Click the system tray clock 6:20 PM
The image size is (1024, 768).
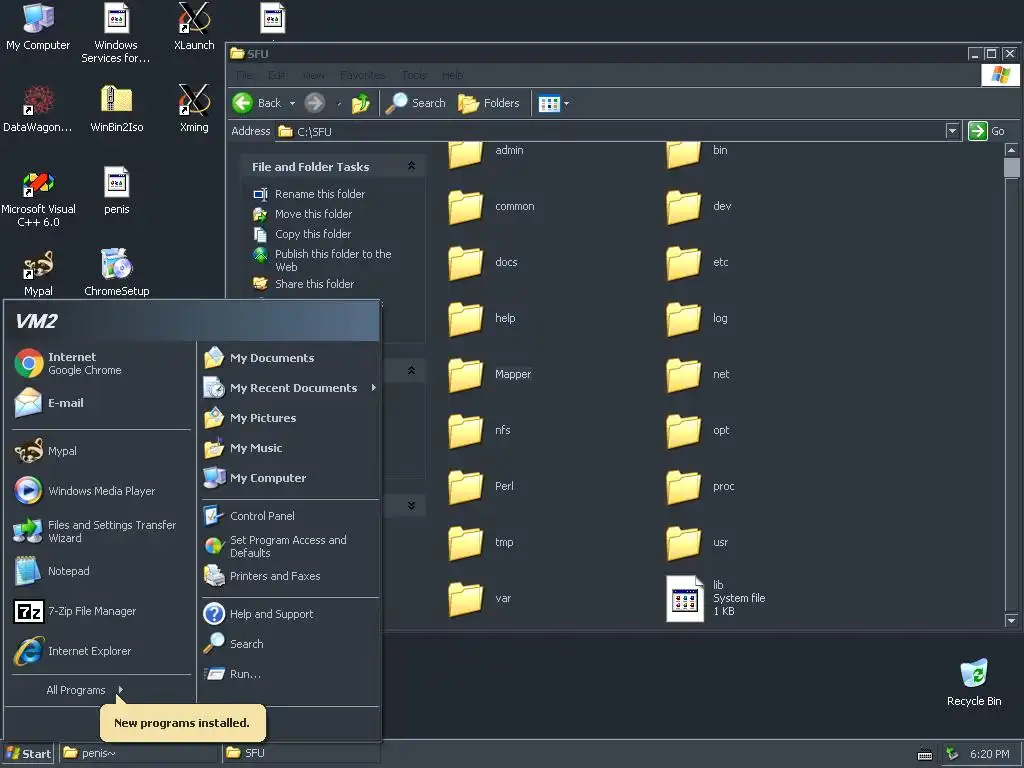[989, 754]
